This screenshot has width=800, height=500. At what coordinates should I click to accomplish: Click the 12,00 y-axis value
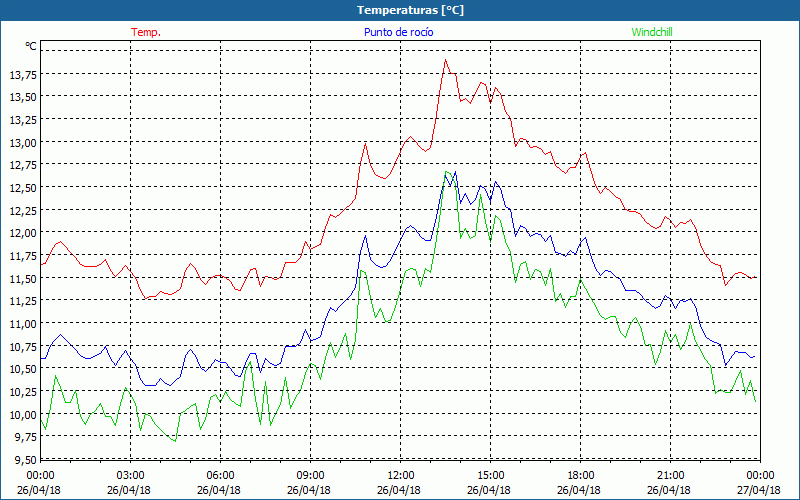[23, 233]
